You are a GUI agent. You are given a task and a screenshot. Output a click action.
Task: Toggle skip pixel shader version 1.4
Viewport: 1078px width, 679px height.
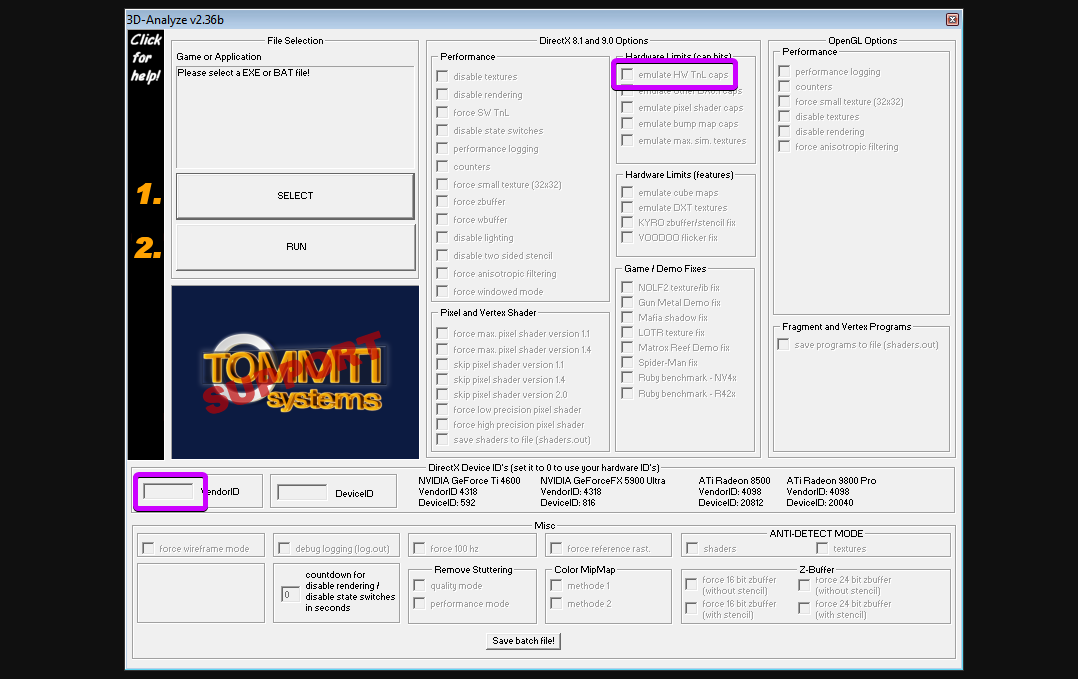pyautogui.click(x=442, y=379)
